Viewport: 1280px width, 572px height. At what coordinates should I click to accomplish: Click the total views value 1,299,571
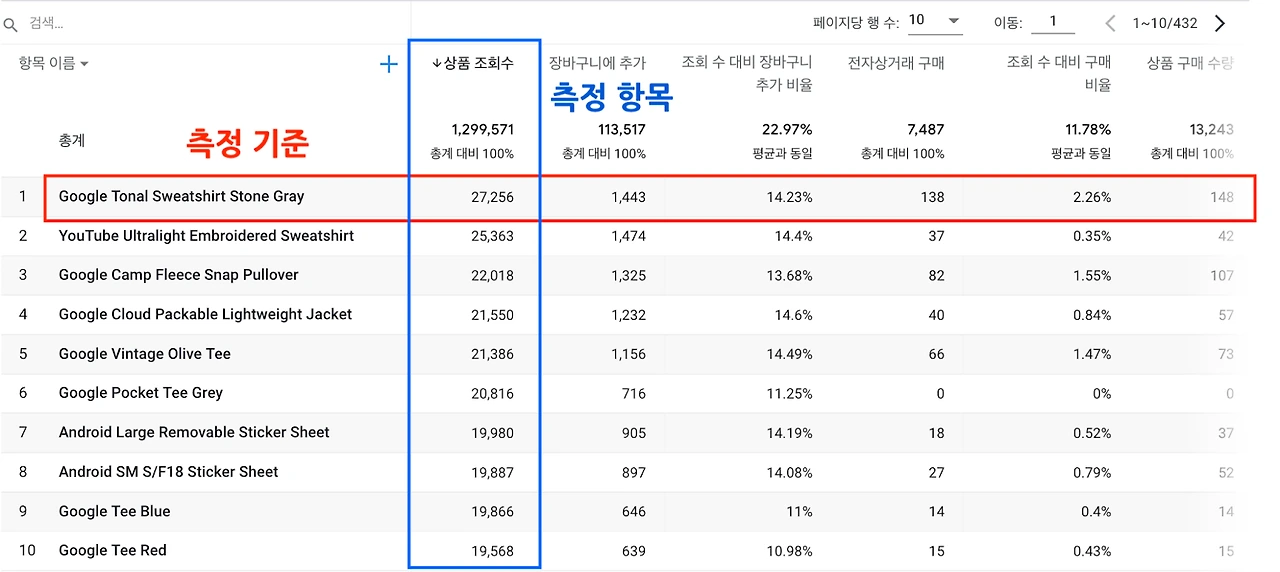point(482,130)
